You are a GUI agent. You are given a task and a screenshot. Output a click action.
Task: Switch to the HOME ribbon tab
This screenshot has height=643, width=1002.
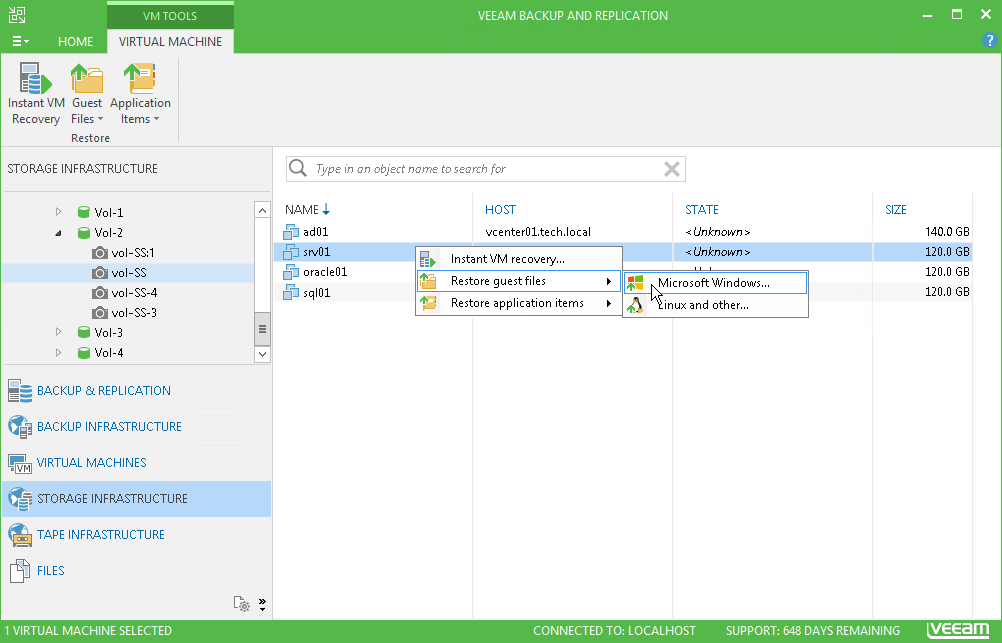(x=75, y=42)
